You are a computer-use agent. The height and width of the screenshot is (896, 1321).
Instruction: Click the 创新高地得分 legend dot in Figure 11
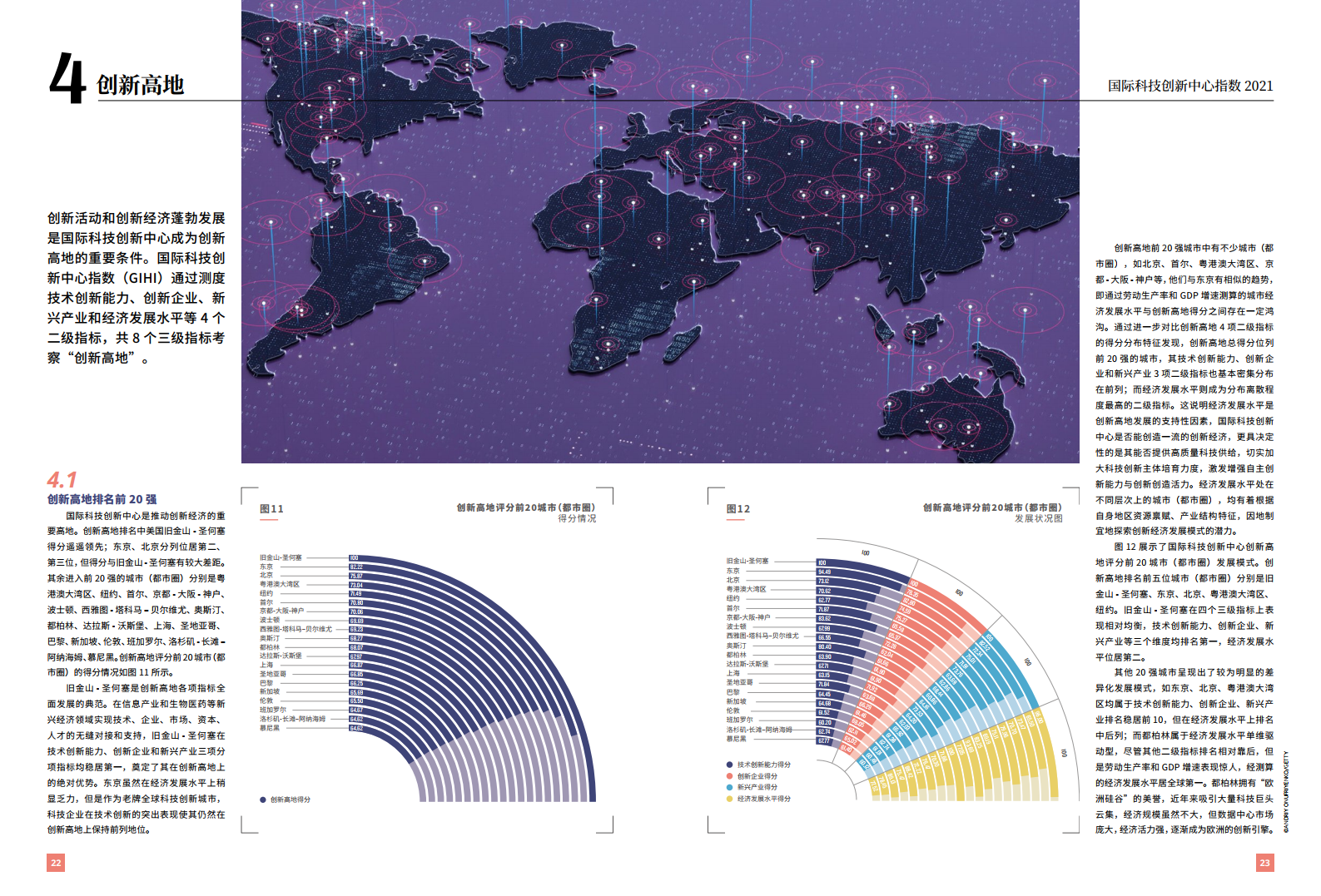pos(263,799)
